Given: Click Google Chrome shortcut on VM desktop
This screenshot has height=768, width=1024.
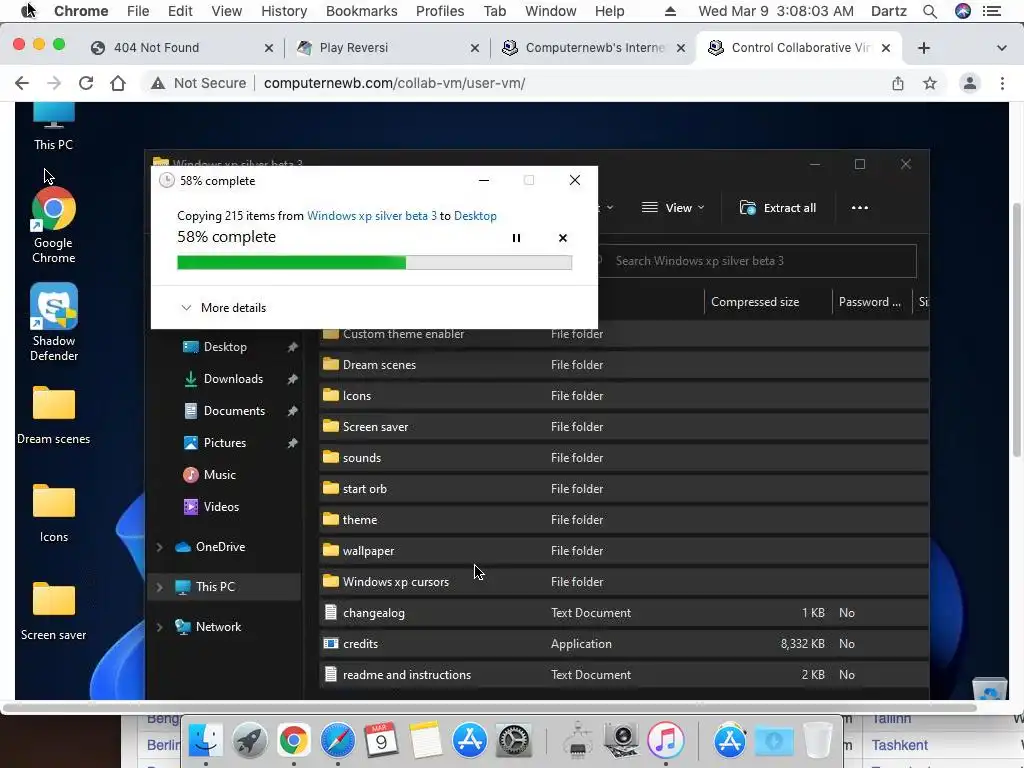Looking at the screenshot, I should point(54,225).
